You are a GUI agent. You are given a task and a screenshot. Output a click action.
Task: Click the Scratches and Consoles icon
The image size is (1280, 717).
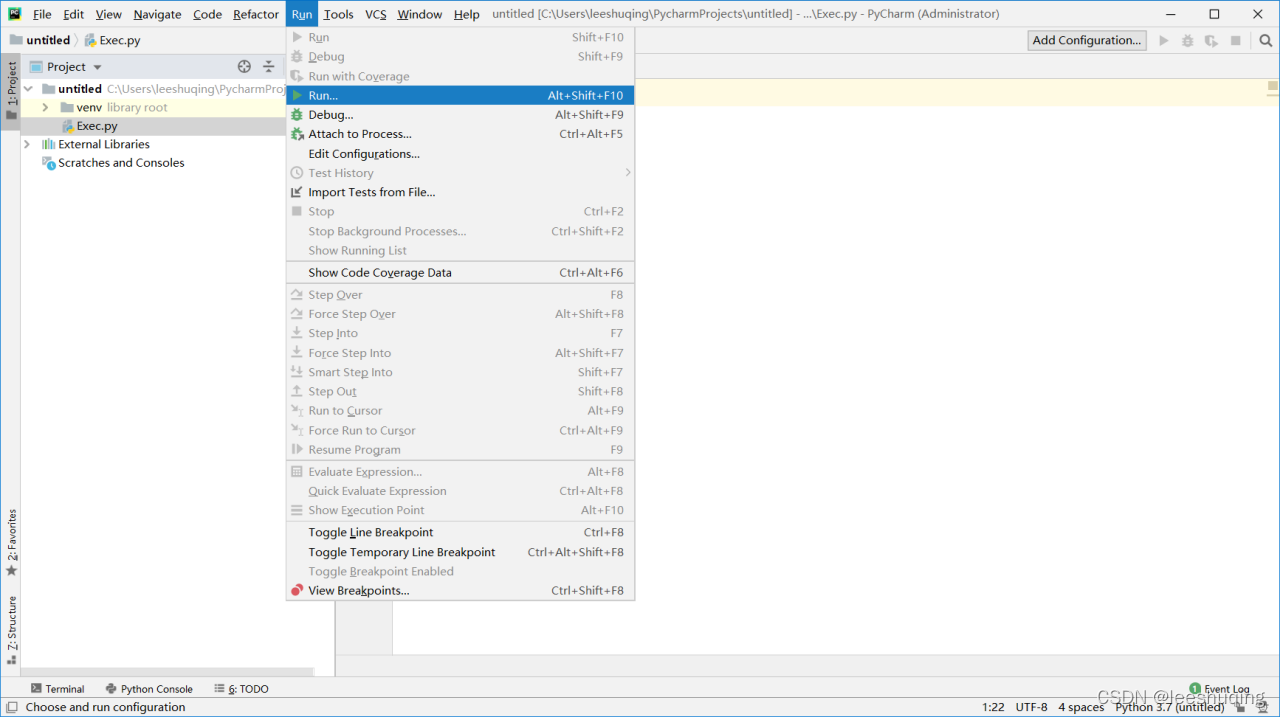48,163
